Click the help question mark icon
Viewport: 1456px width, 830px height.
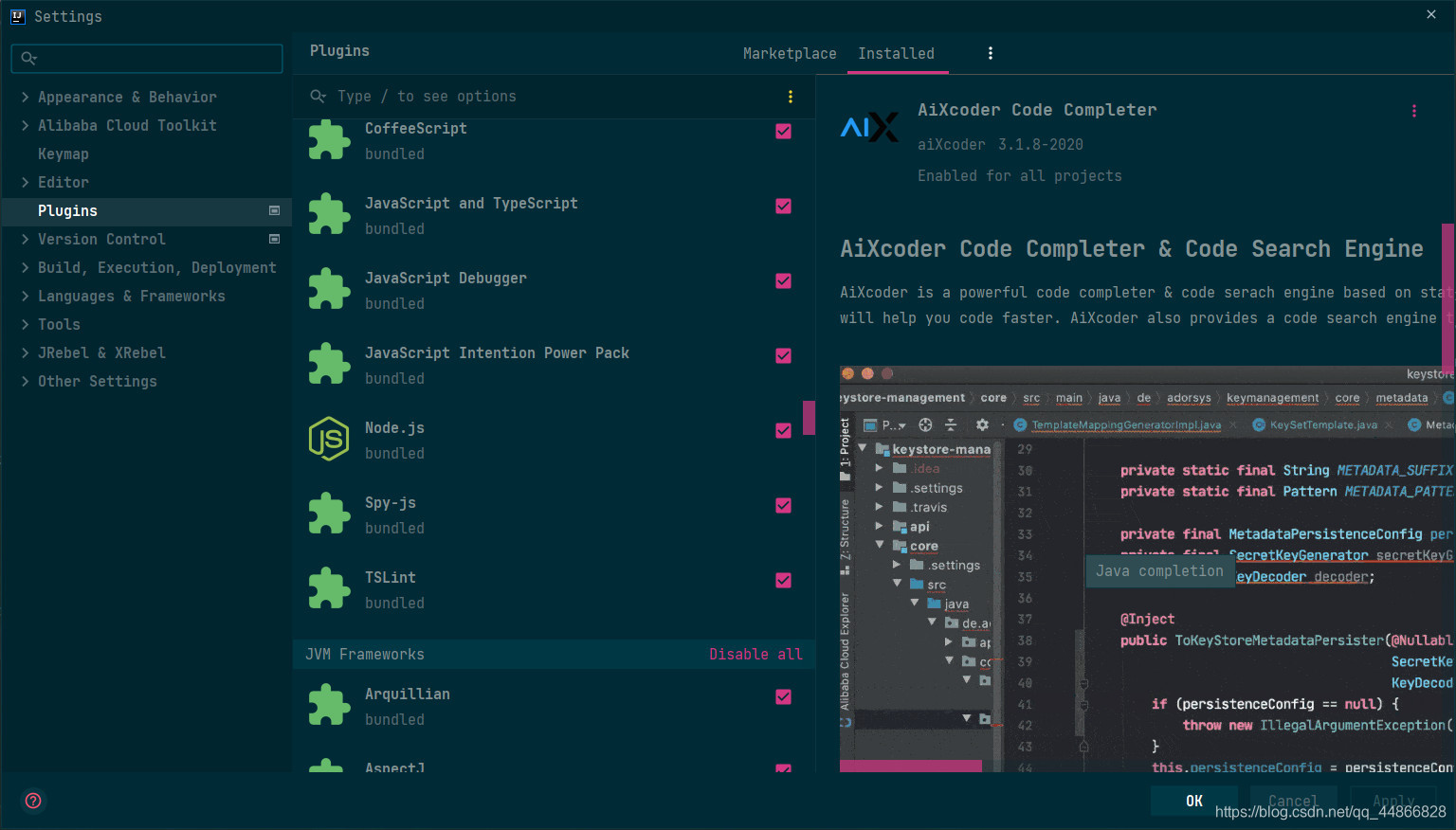point(33,801)
